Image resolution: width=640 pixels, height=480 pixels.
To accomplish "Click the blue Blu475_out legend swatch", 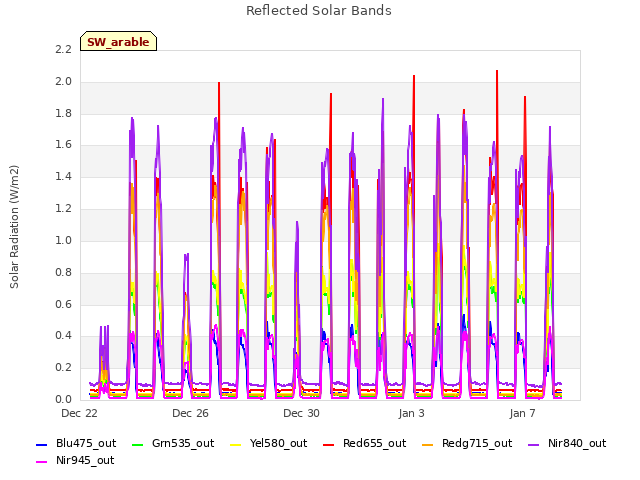I will point(42,444).
